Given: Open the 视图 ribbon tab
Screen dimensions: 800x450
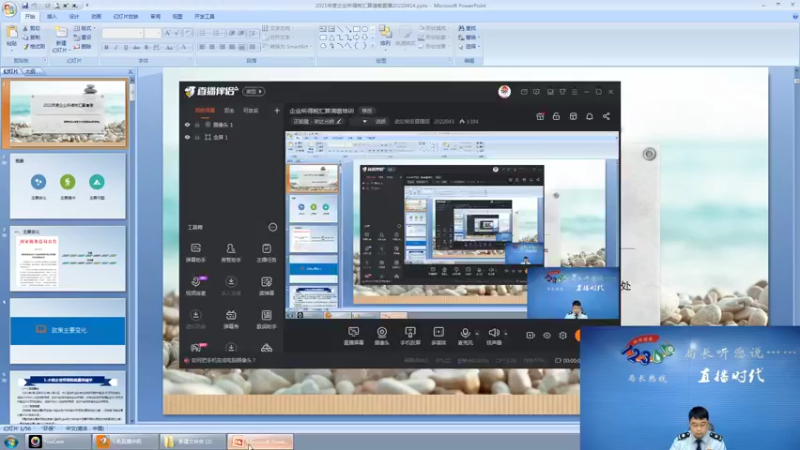Looking at the screenshot, I should tap(178, 16).
